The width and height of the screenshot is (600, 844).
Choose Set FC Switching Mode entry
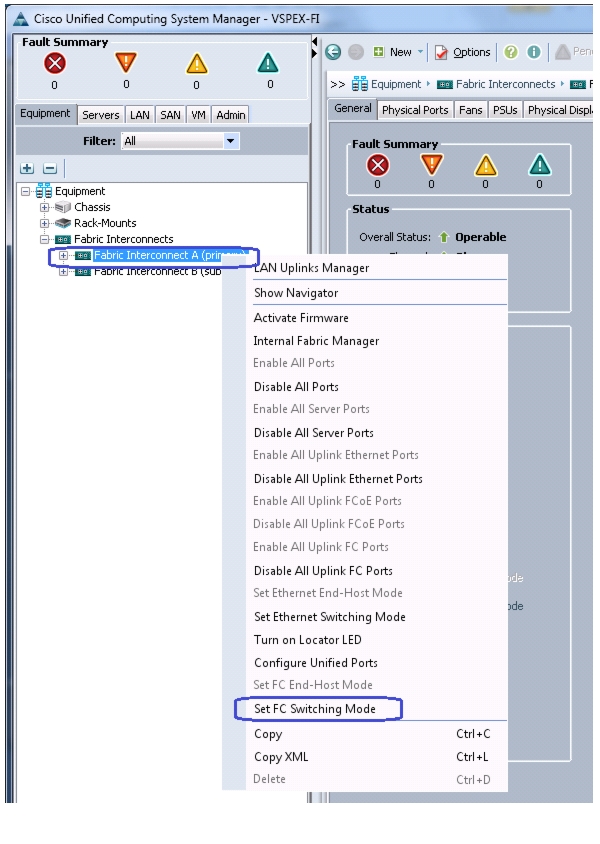point(315,709)
